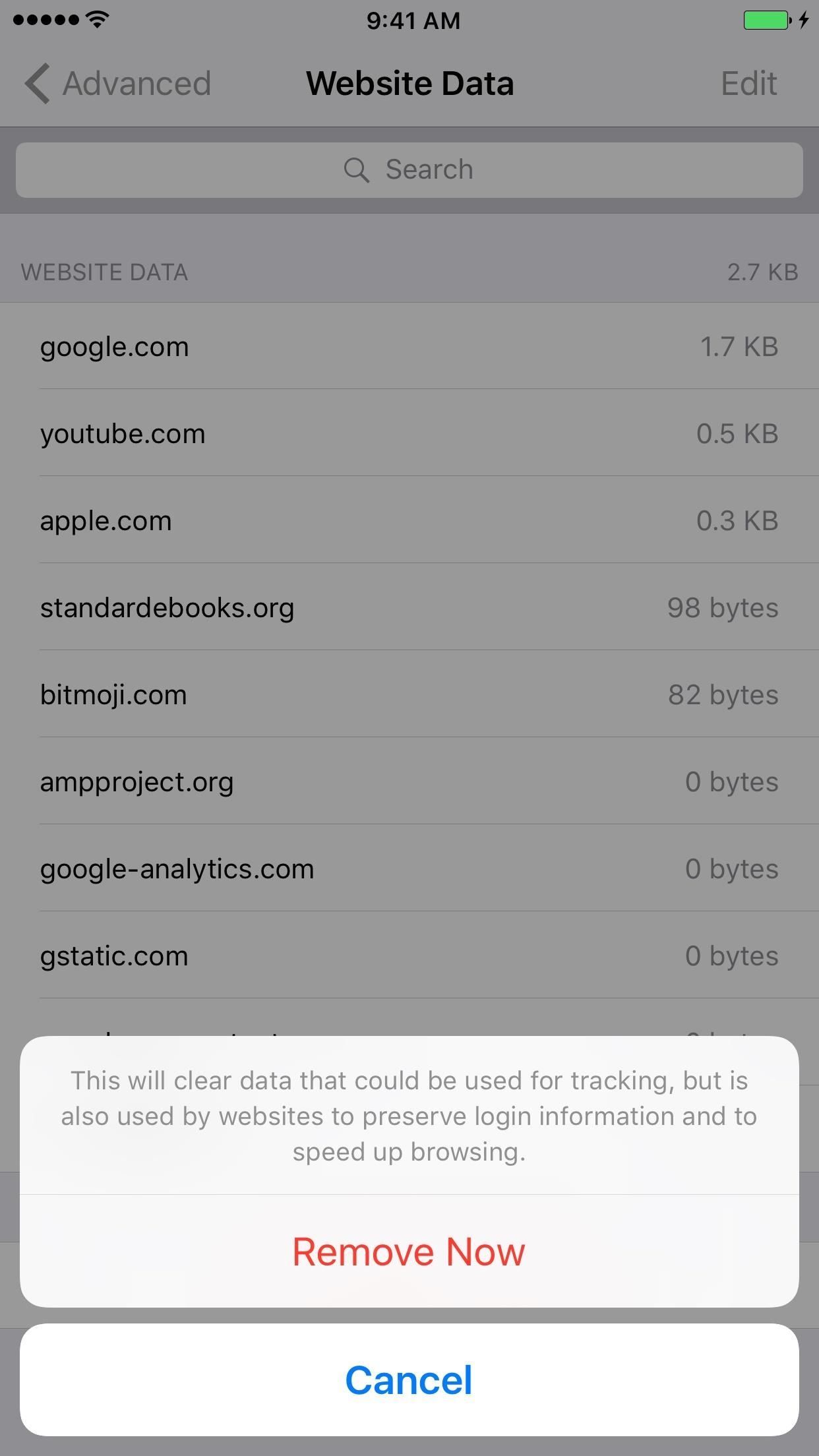
Task: Tap the 9:41 AM clock
Action: [413, 21]
